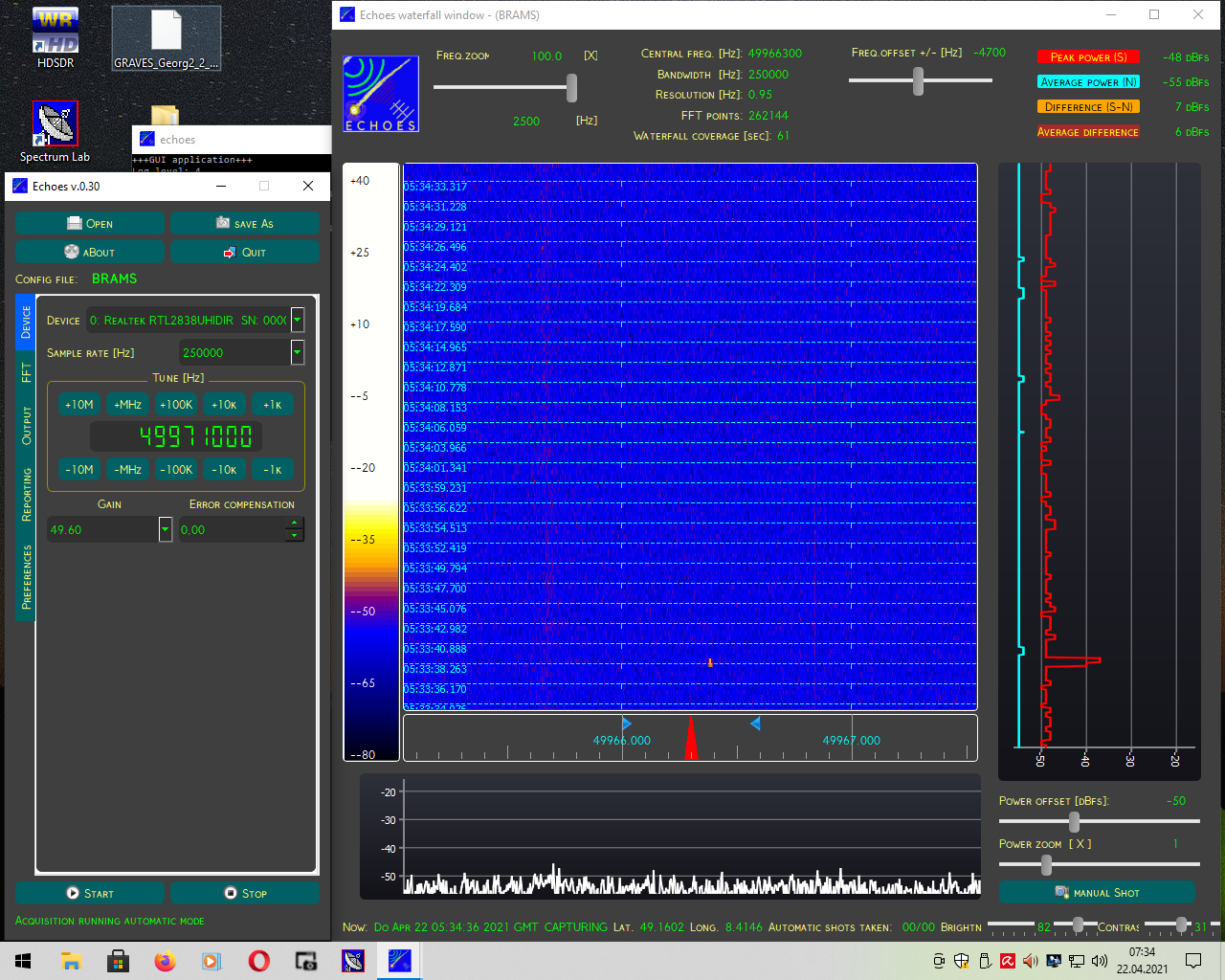Expand the Device dropdown list
This screenshot has width=1225, height=980.
[298, 320]
